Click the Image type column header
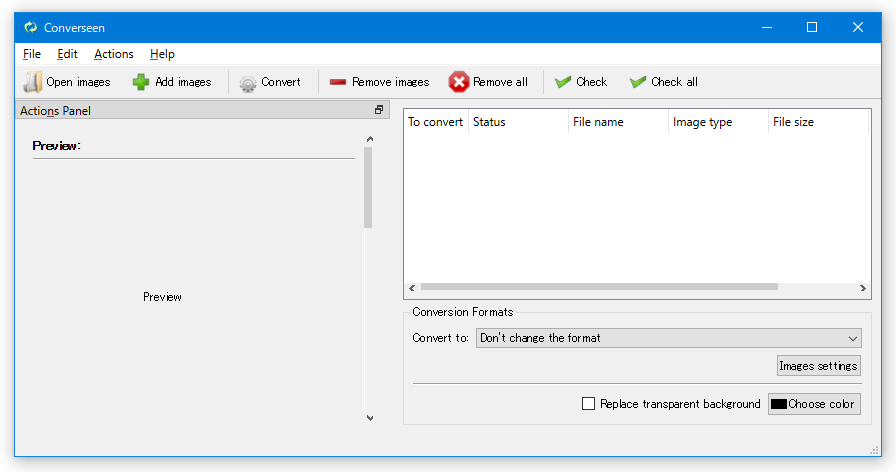The height and width of the screenshot is (472, 896). pos(718,122)
